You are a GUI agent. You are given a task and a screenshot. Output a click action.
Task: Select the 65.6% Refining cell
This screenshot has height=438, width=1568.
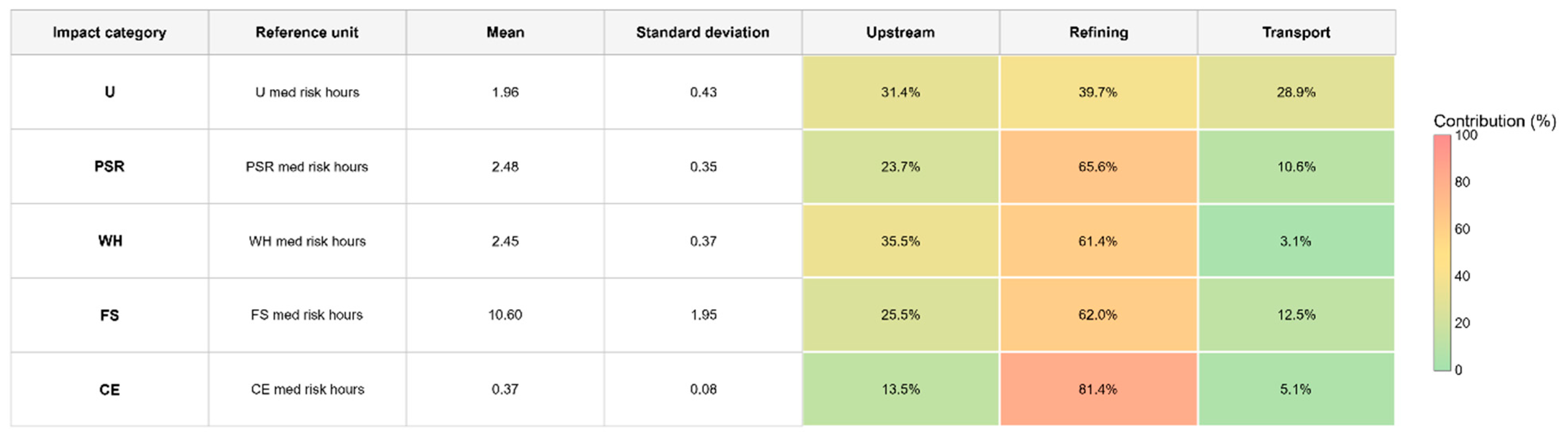tap(1099, 167)
